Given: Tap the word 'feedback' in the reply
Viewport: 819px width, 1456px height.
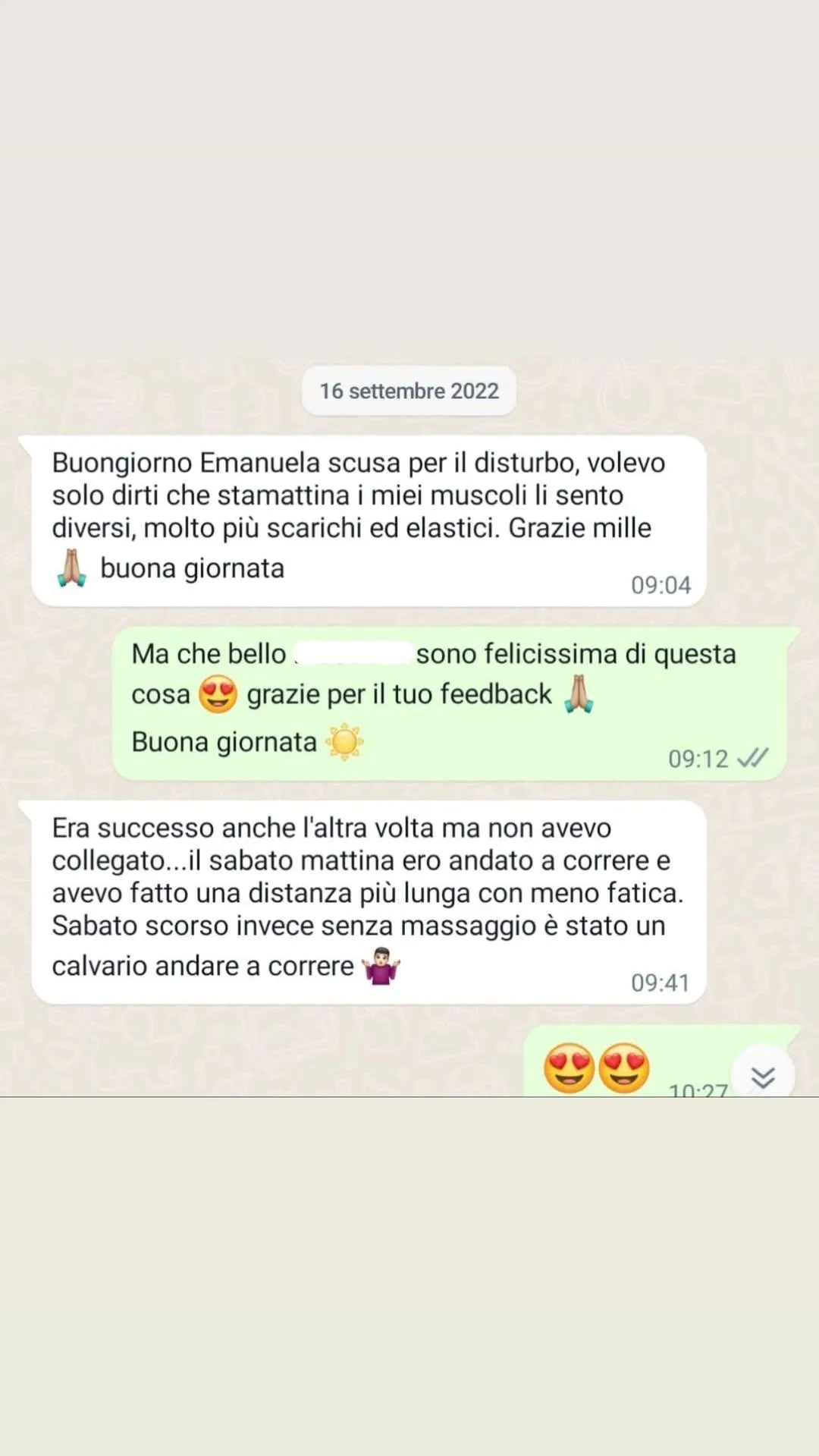Looking at the screenshot, I should click(496, 694).
